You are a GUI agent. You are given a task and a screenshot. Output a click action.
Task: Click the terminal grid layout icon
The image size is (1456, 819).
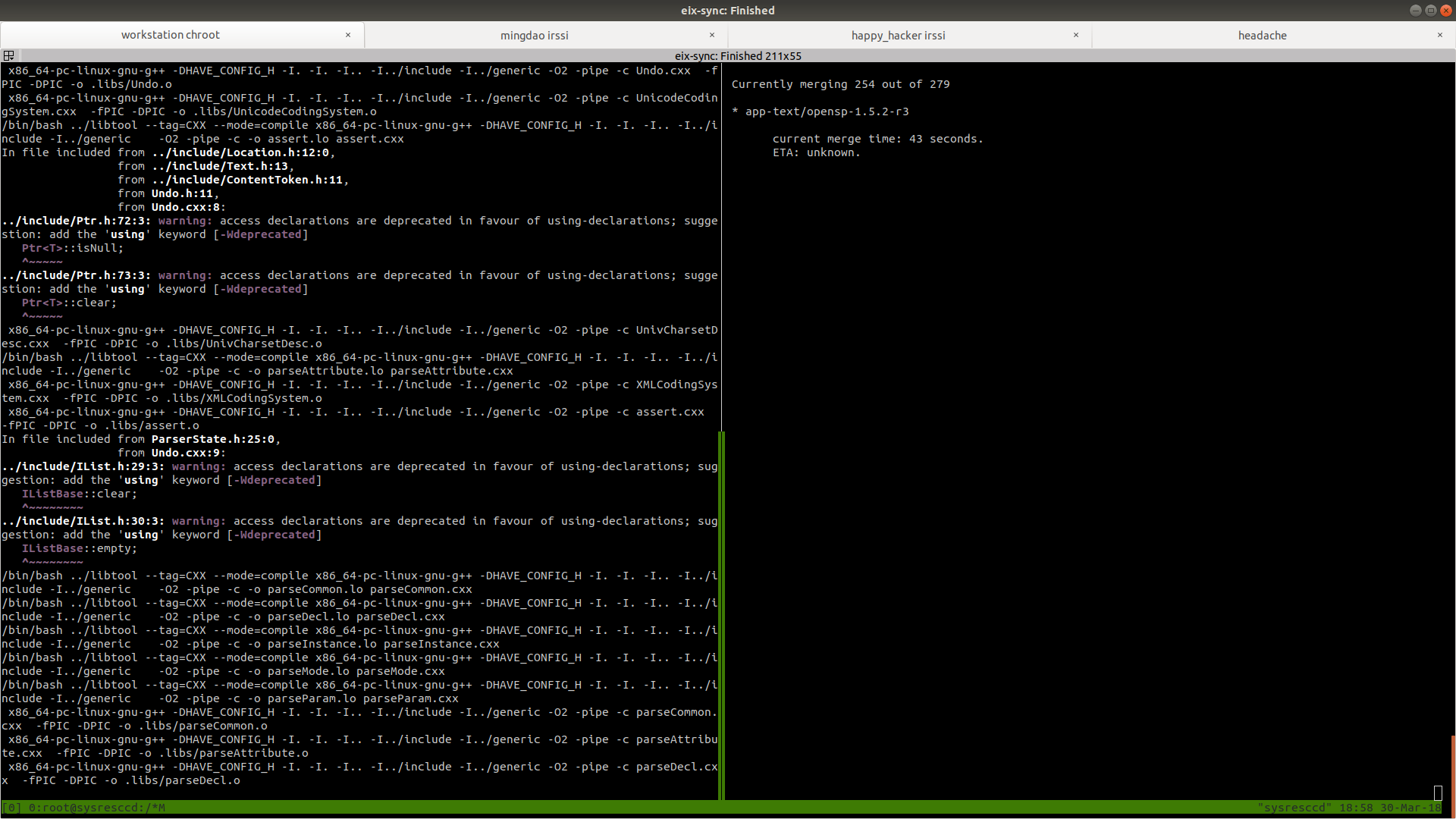click(x=9, y=55)
